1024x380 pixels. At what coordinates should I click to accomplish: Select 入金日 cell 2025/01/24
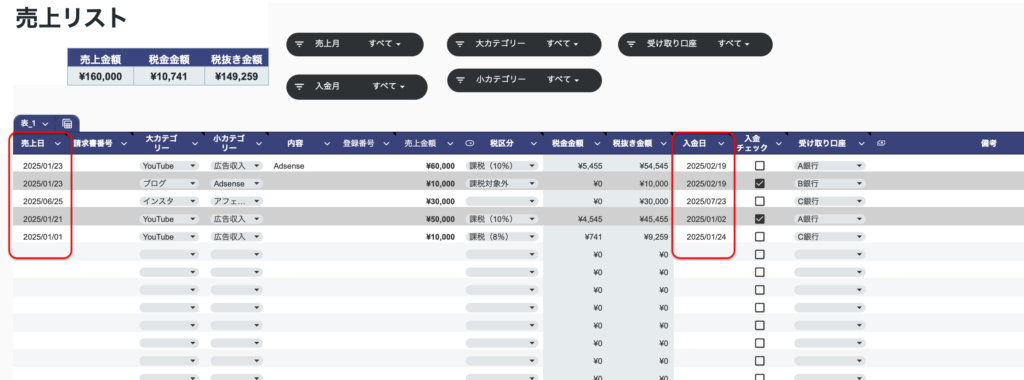pyautogui.click(x=706, y=236)
